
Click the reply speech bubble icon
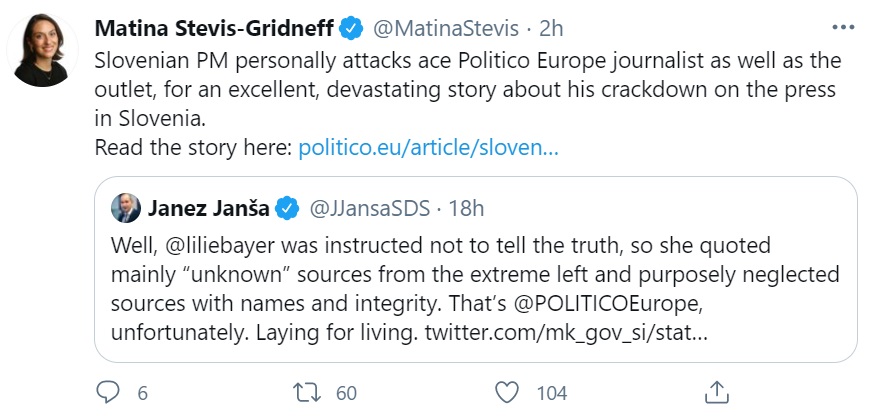point(108,392)
